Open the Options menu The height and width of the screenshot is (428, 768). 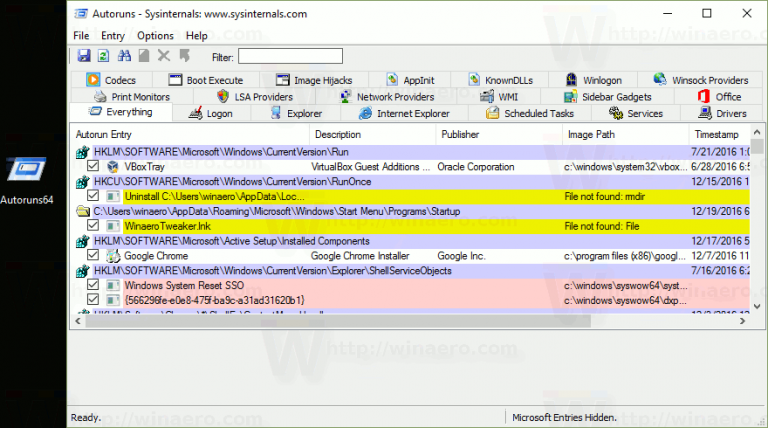[155, 35]
